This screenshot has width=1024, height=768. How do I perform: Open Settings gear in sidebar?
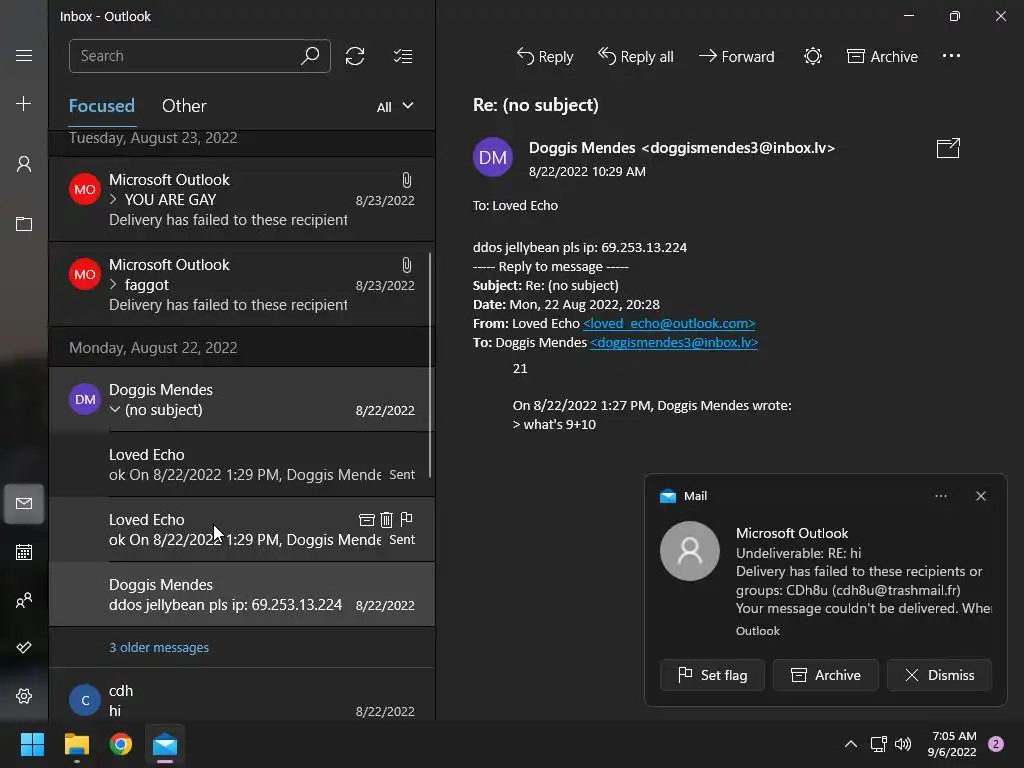(24, 696)
